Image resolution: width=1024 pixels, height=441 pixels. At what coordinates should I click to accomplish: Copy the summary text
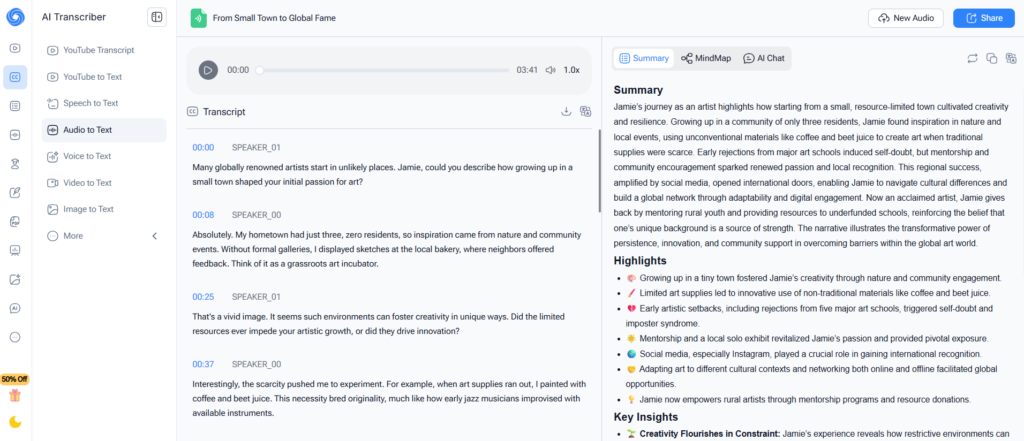coord(992,58)
